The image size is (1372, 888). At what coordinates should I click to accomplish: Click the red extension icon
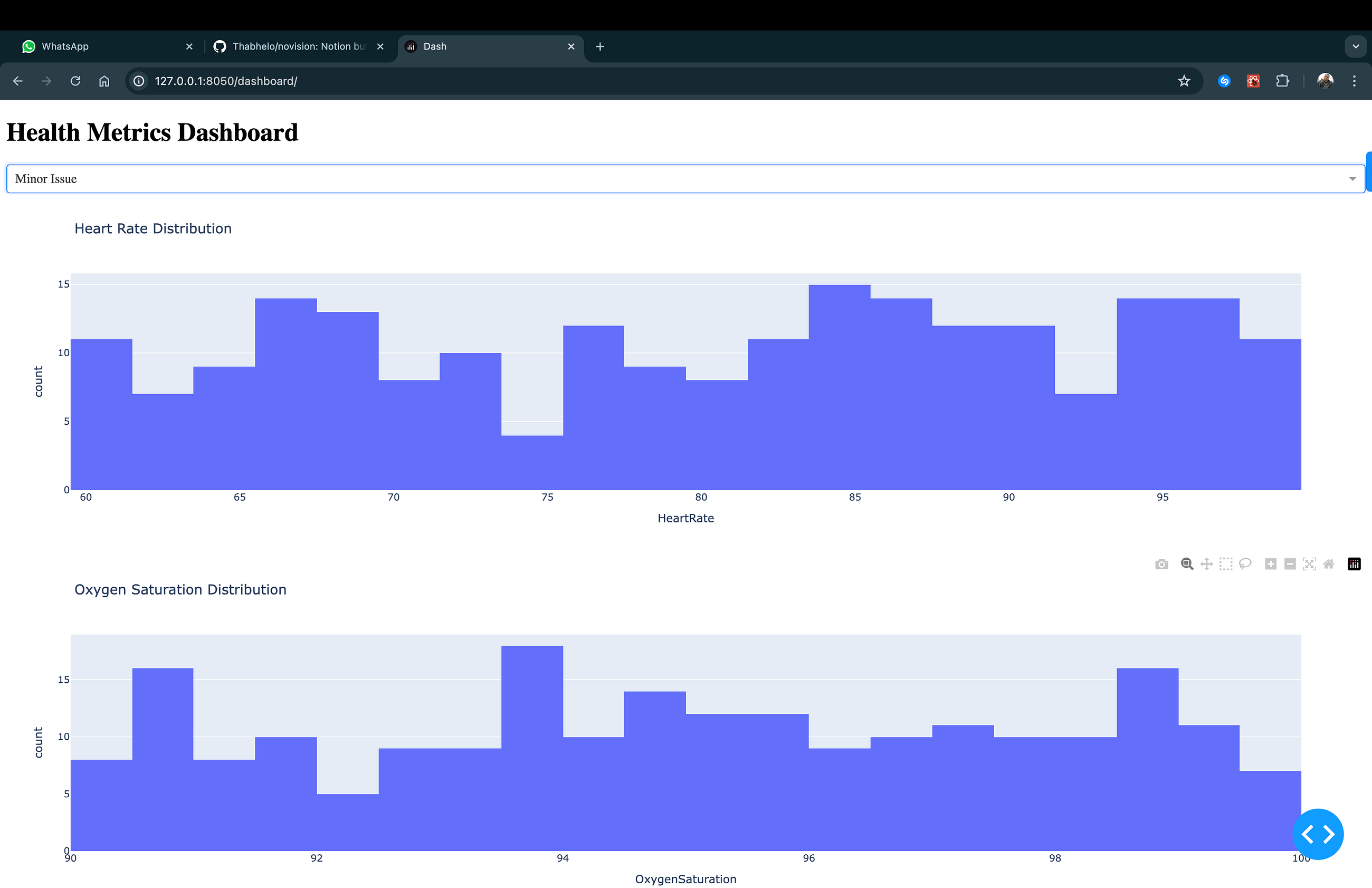point(1253,81)
